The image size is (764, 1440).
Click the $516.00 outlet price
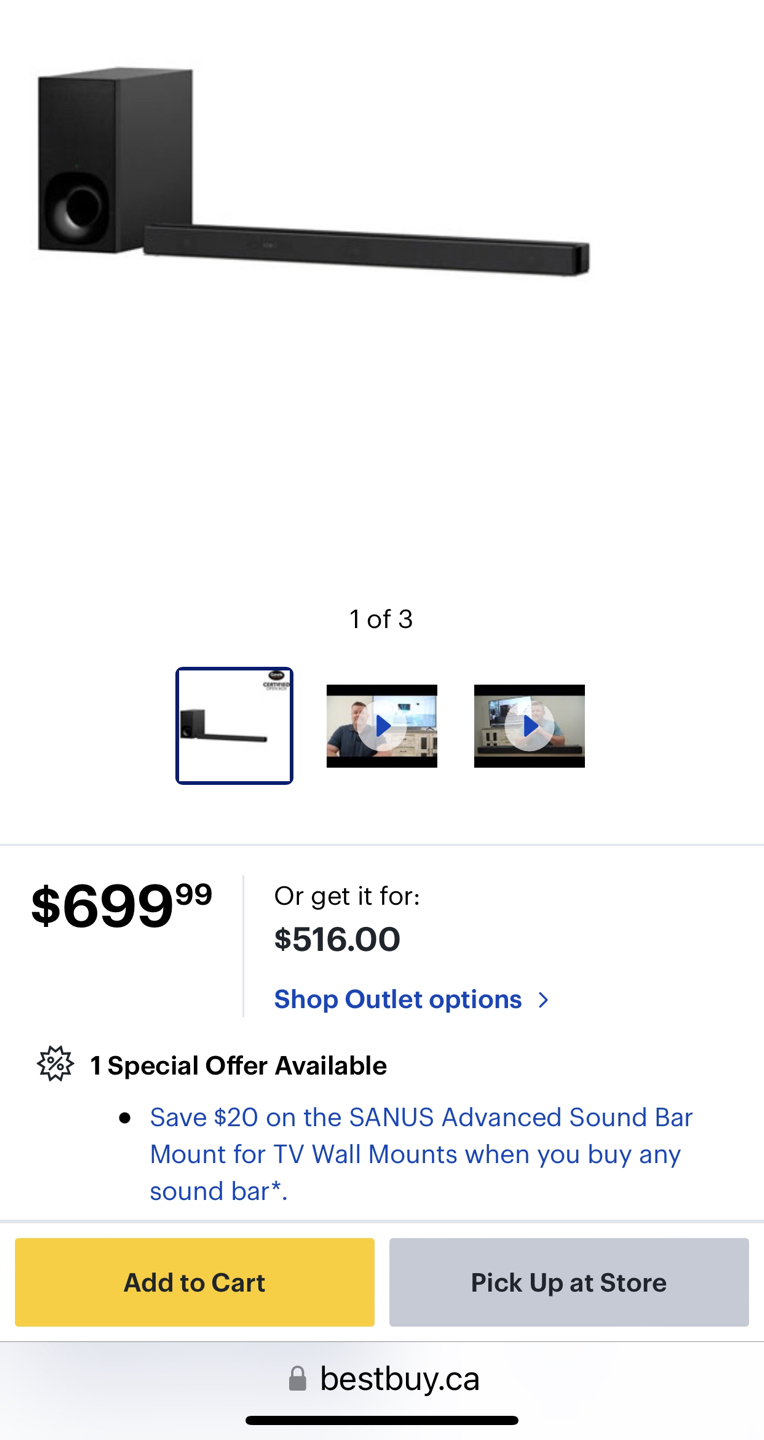click(x=337, y=940)
